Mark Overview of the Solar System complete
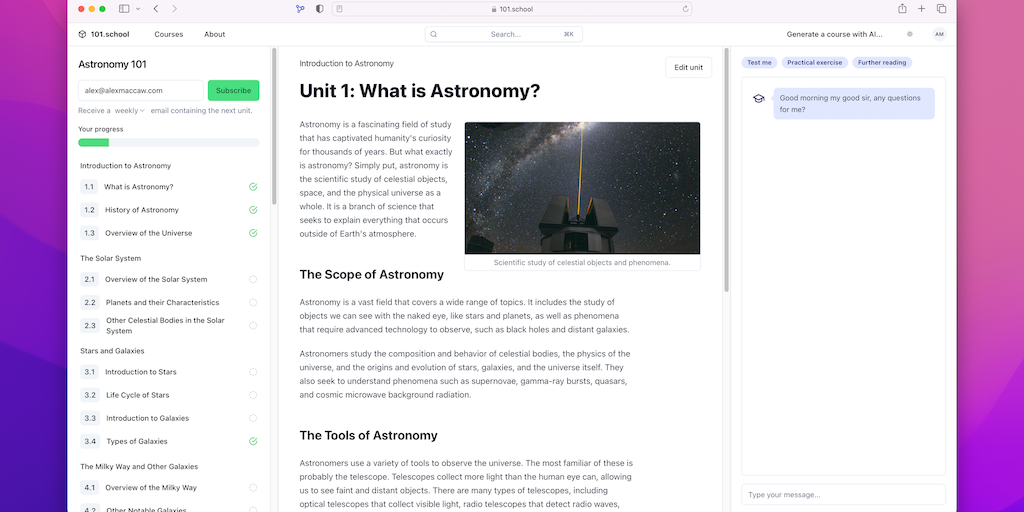This screenshot has height=512, width=1024. (253, 280)
